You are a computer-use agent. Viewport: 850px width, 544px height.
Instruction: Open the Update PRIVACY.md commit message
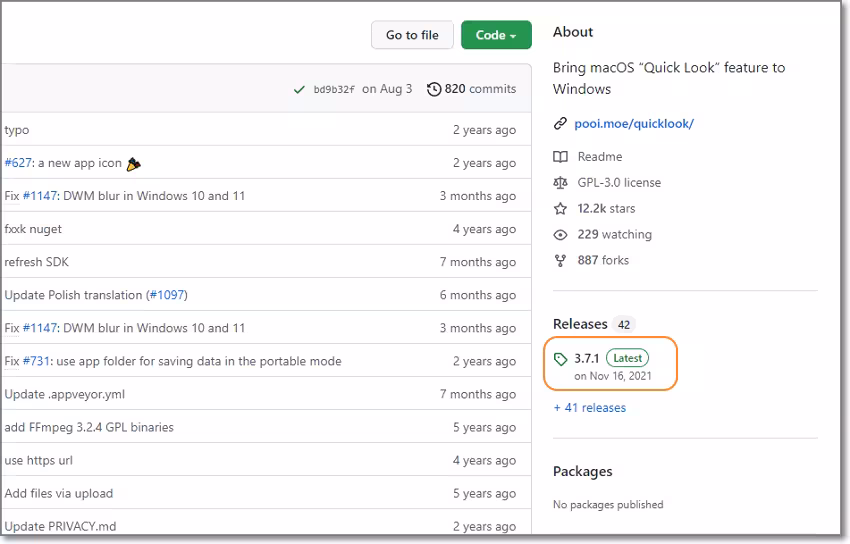pyautogui.click(x=60, y=526)
